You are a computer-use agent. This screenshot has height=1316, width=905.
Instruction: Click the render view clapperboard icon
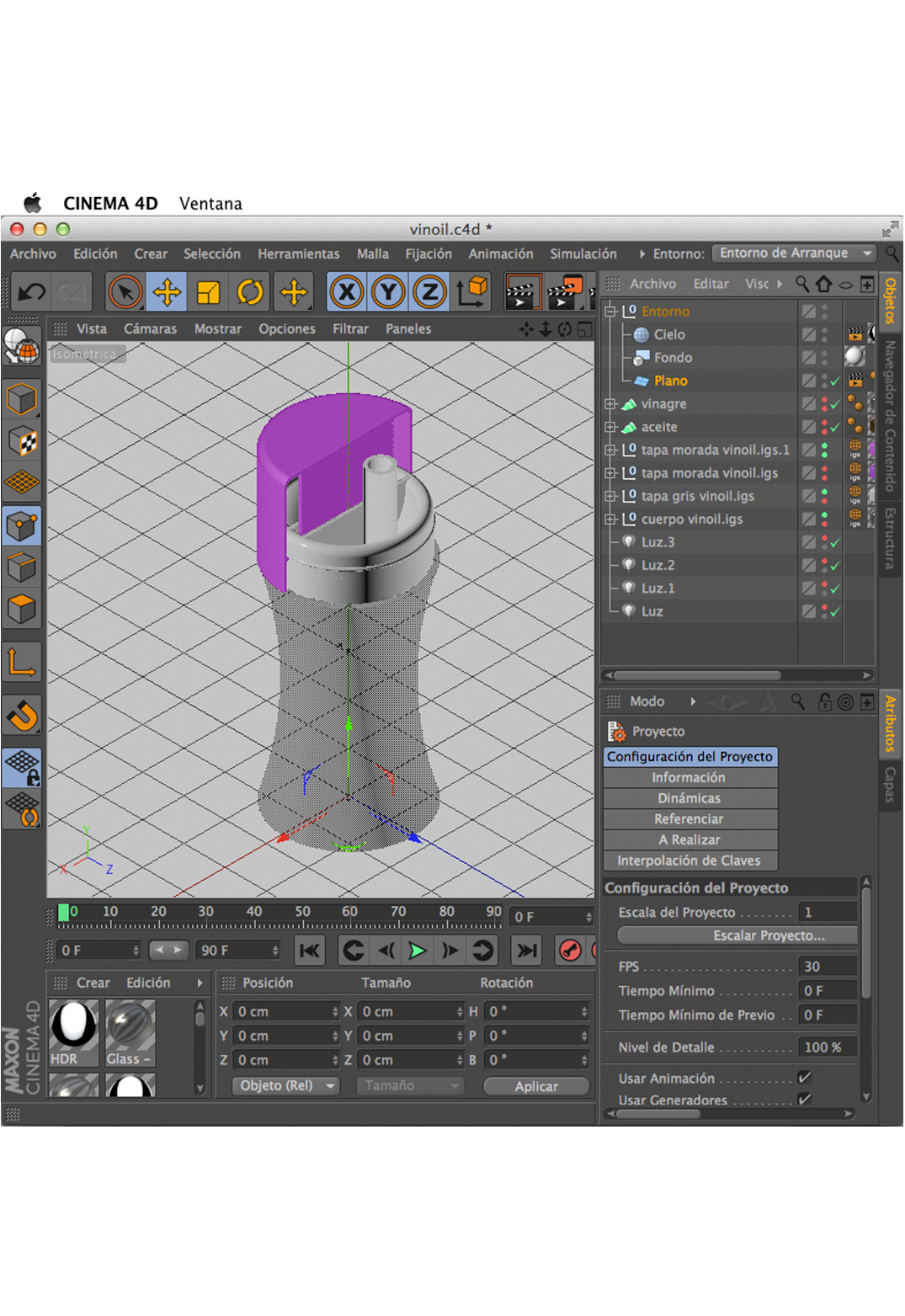coord(522,293)
